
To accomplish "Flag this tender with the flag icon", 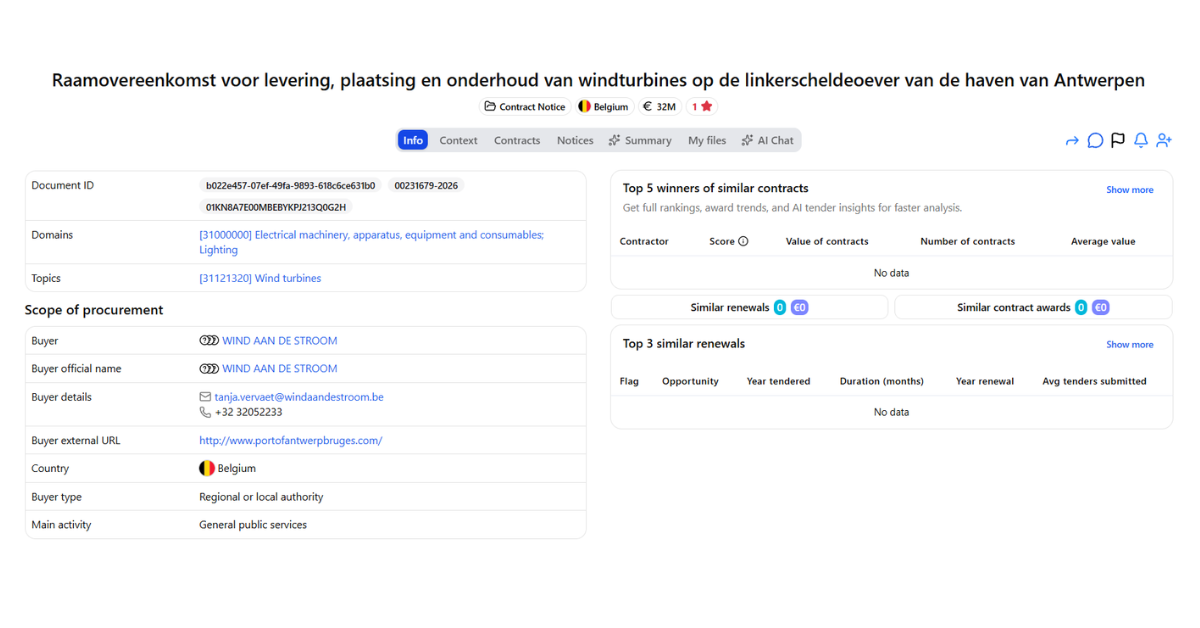I will (x=1118, y=141).
